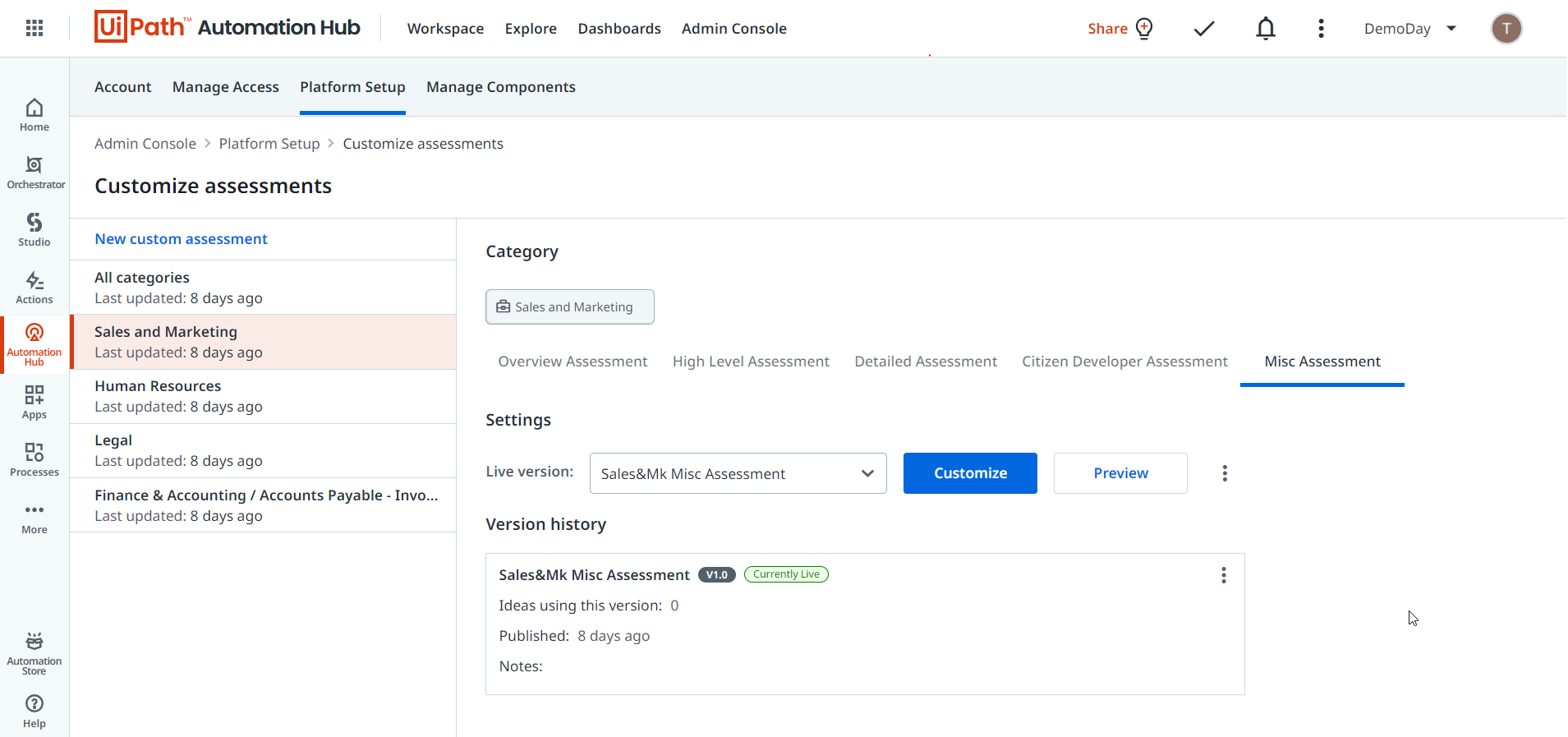Open Actions in the sidebar
This screenshot has height=737, width=1568.
click(34, 288)
